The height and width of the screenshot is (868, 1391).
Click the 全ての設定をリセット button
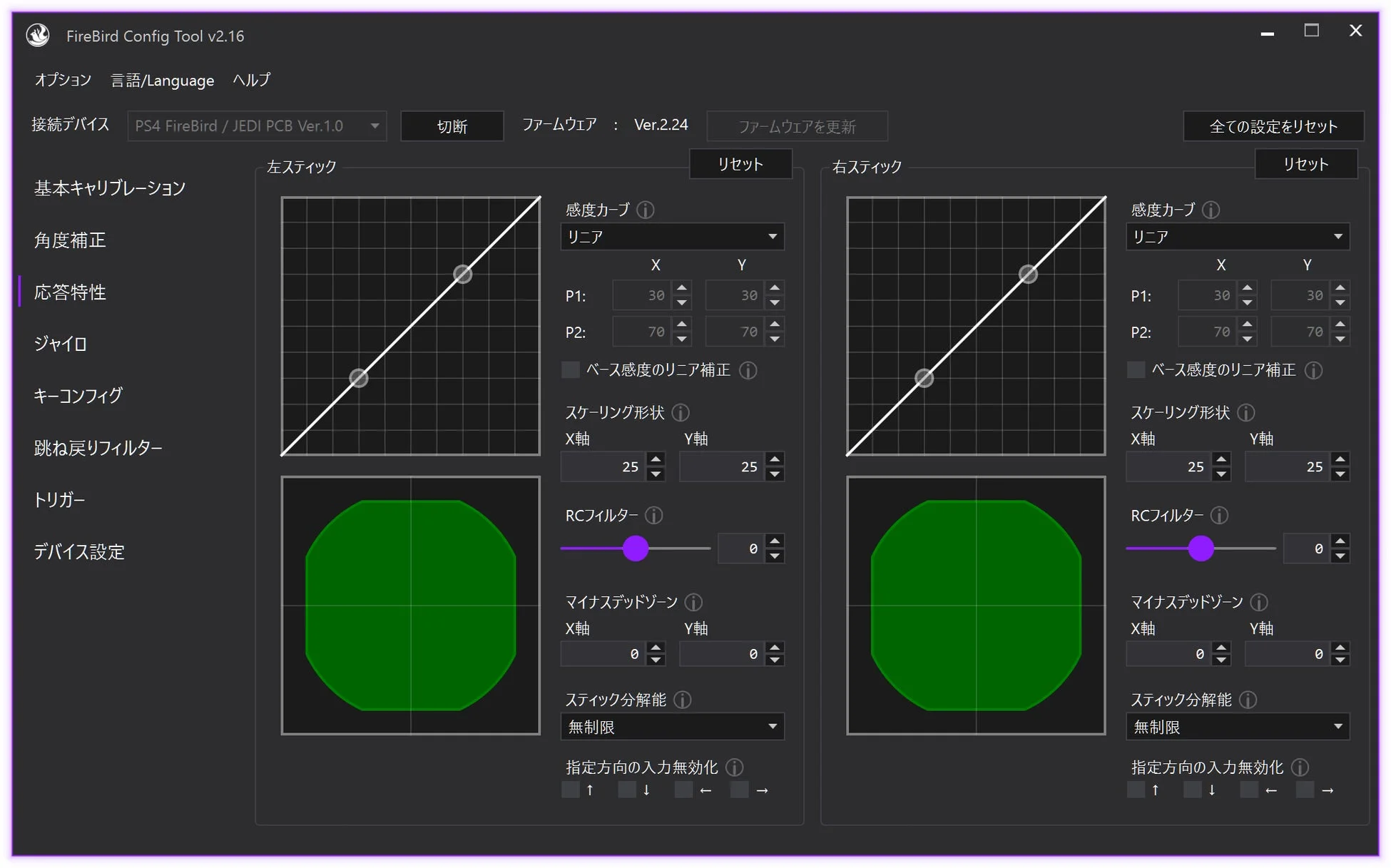(1273, 126)
